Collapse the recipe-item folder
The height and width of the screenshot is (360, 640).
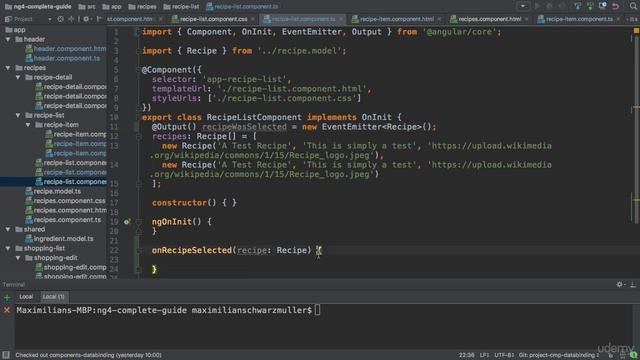[28, 125]
